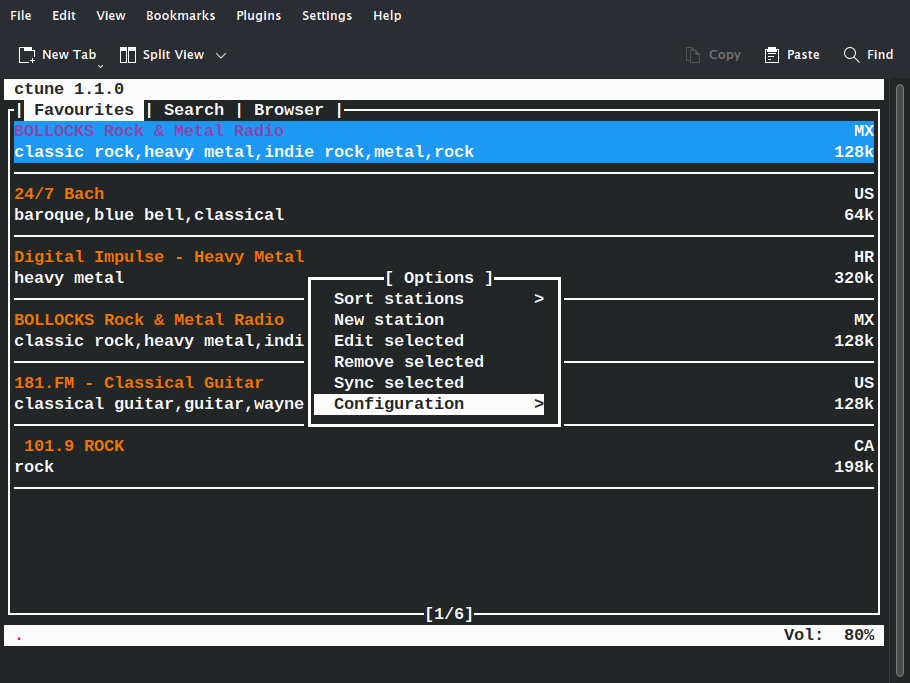
Task: Click the Find magnifier icon
Action: click(851, 55)
